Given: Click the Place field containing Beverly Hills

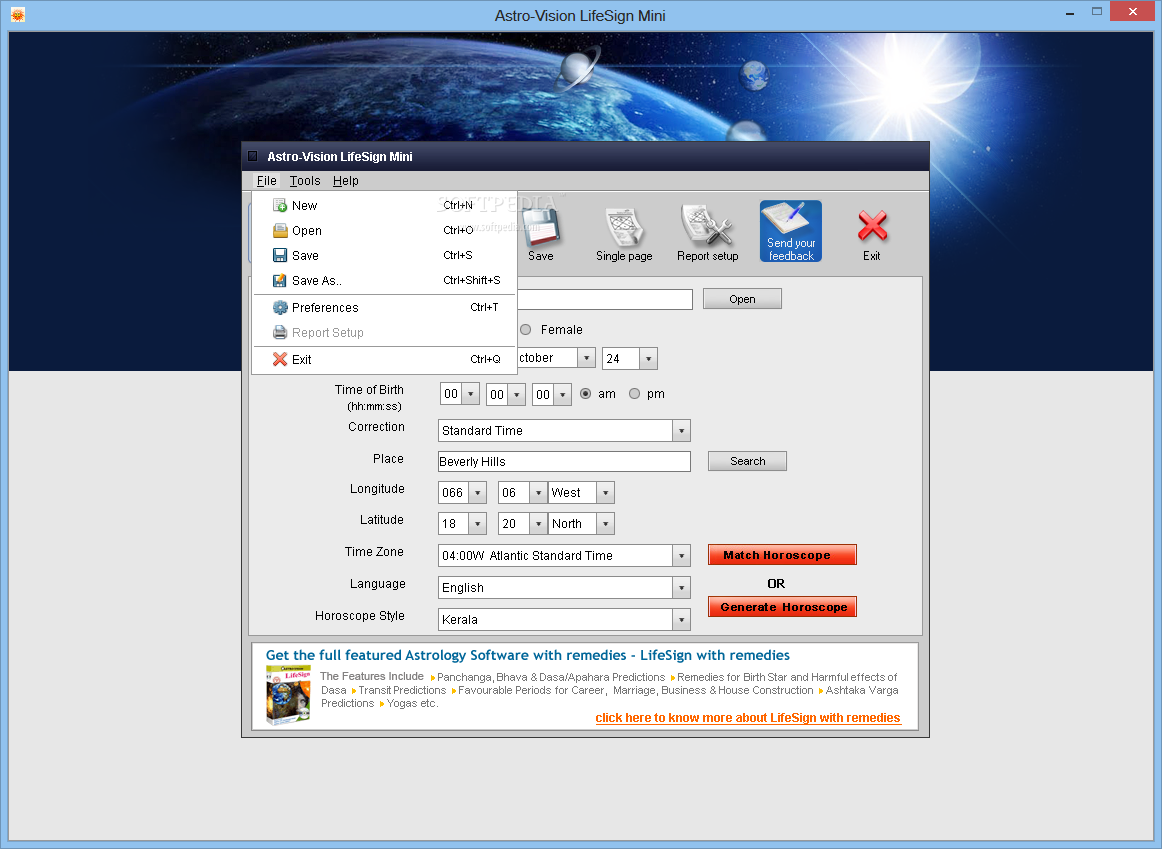Looking at the screenshot, I should tap(564, 462).
